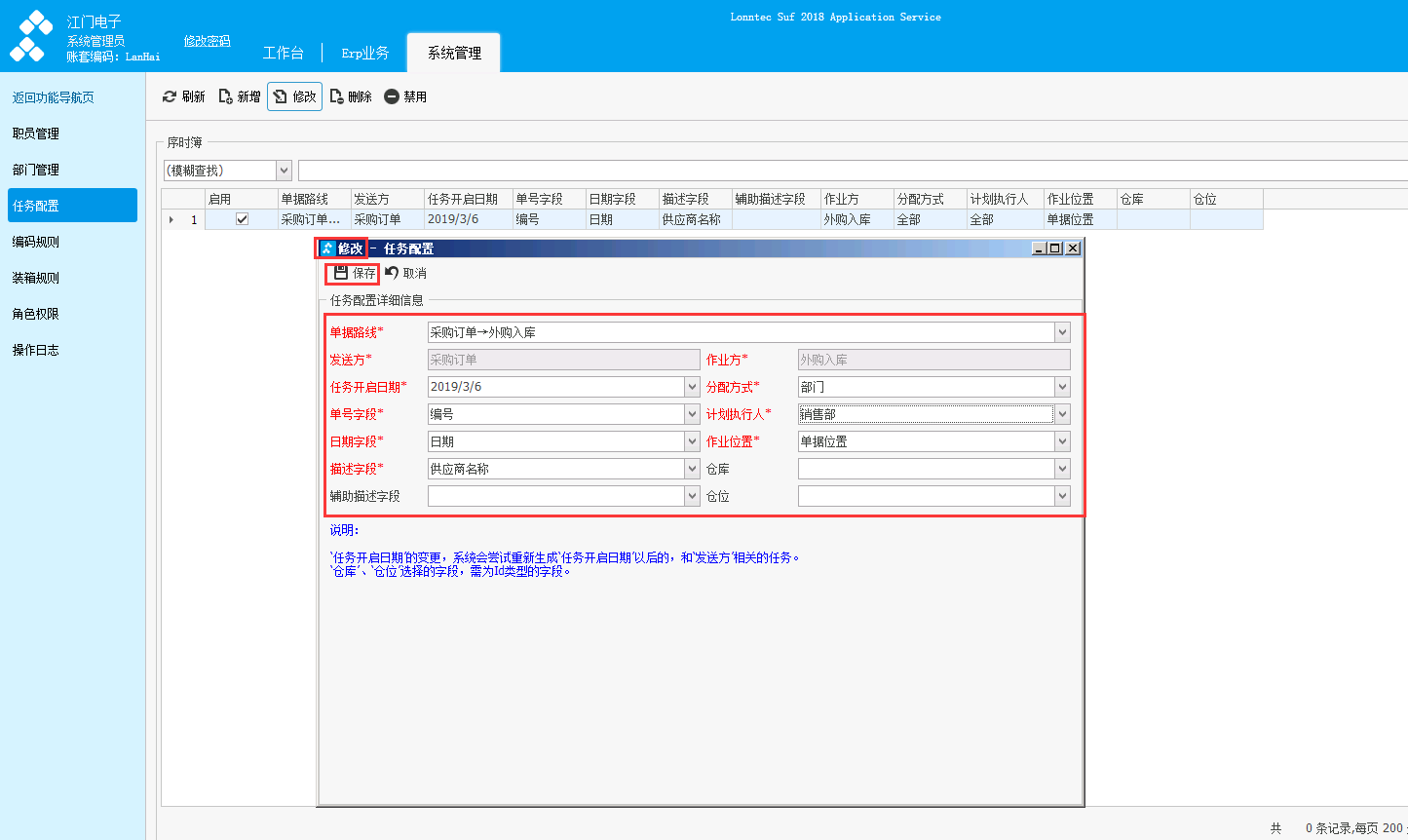1408x840 pixels.
Task: Click the New (新增) toolbar button
Action: click(x=240, y=96)
